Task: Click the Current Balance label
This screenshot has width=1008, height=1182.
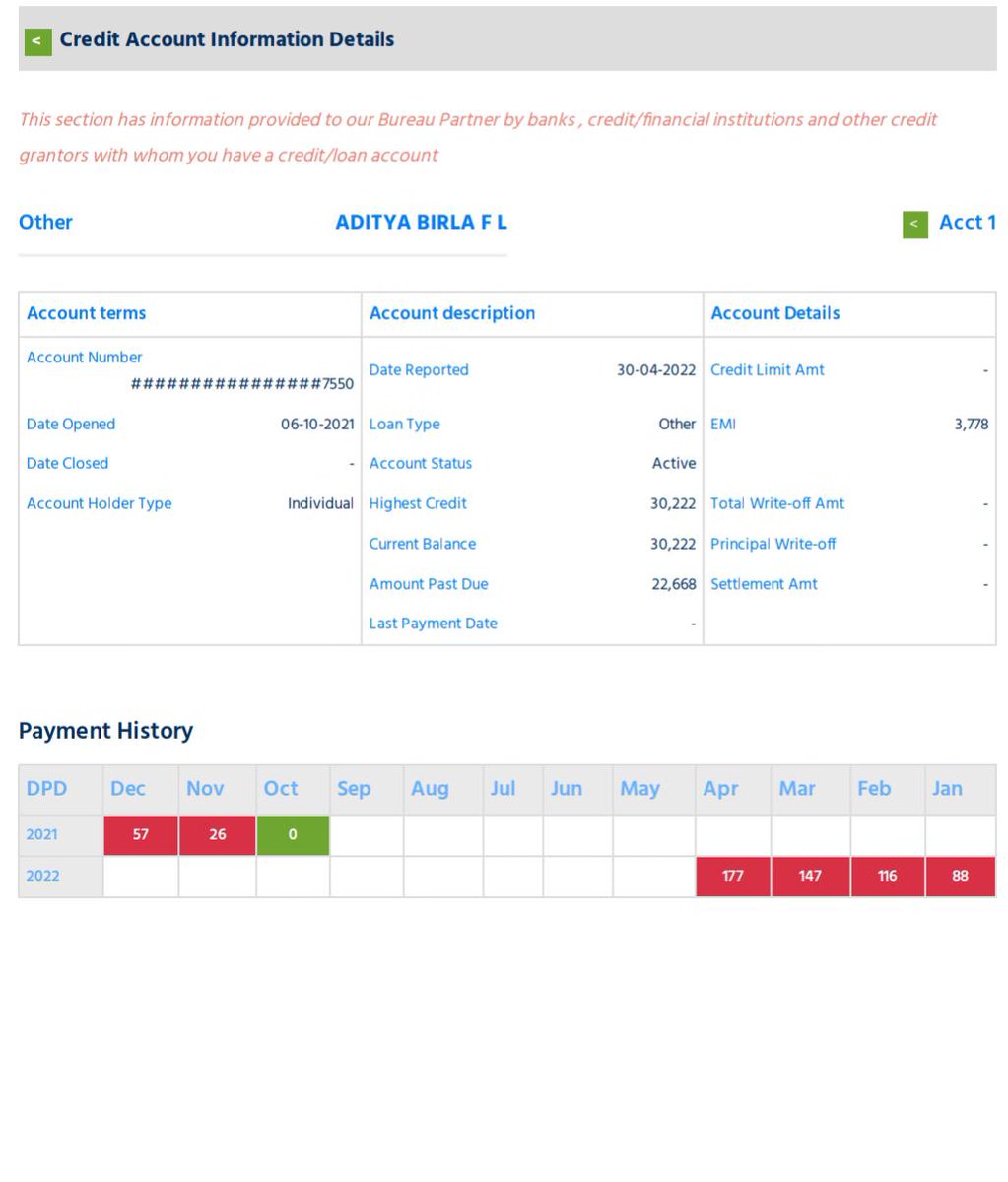Action: tap(422, 544)
